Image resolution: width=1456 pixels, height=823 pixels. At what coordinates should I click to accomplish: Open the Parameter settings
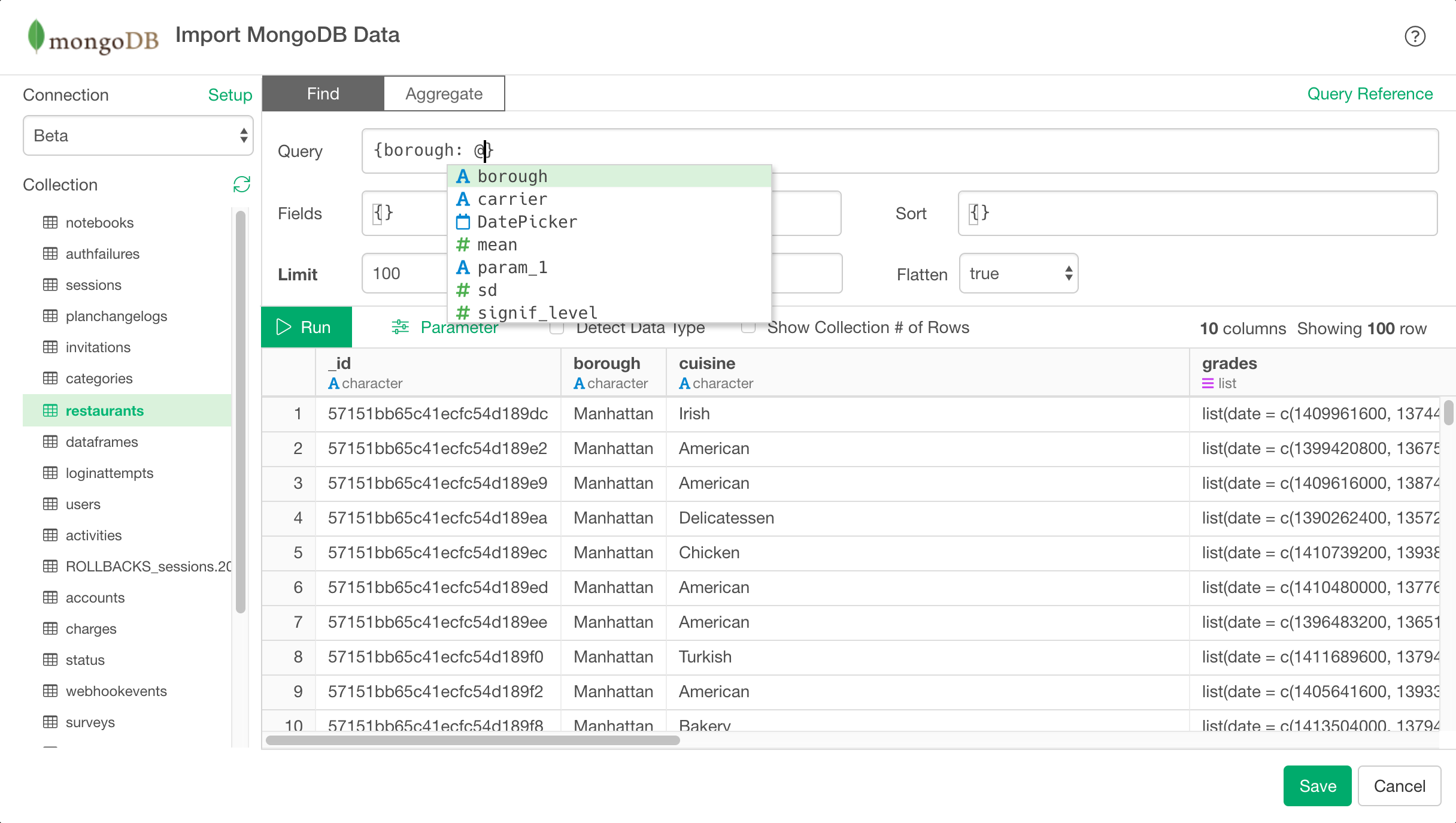[445, 327]
